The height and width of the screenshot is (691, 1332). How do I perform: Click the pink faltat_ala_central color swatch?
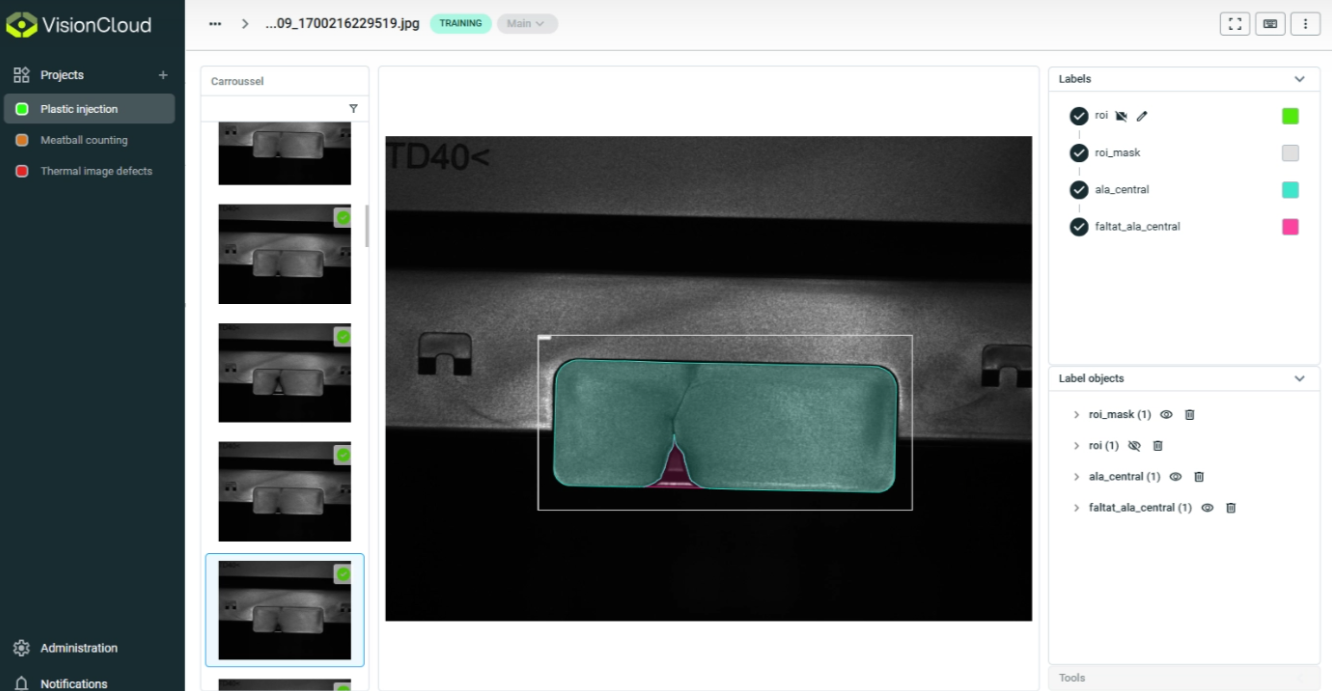[x=1290, y=227]
